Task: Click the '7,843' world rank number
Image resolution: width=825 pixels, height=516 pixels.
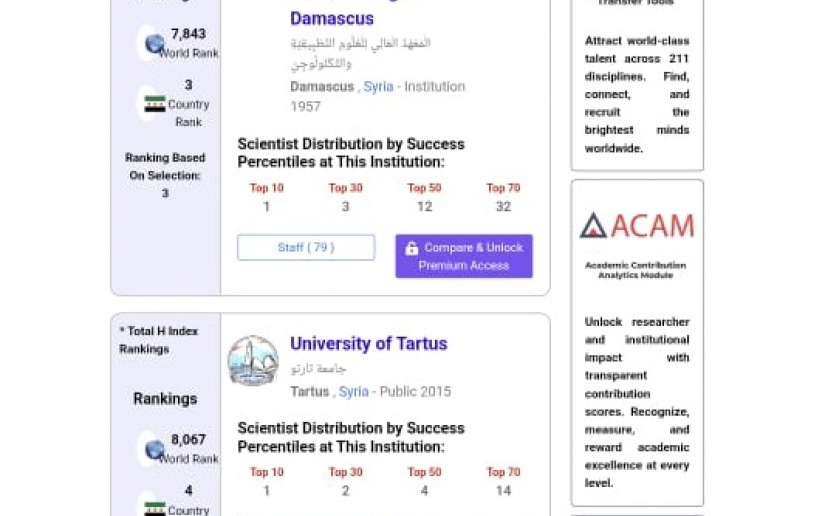Action: click(188, 34)
